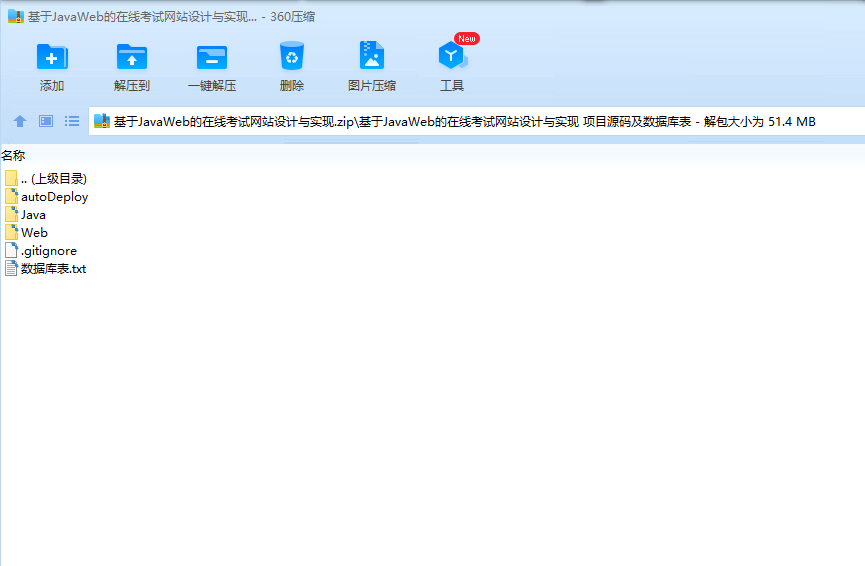Select the .gitignore file name
The height and width of the screenshot is (566, 865).
[49, 251]
